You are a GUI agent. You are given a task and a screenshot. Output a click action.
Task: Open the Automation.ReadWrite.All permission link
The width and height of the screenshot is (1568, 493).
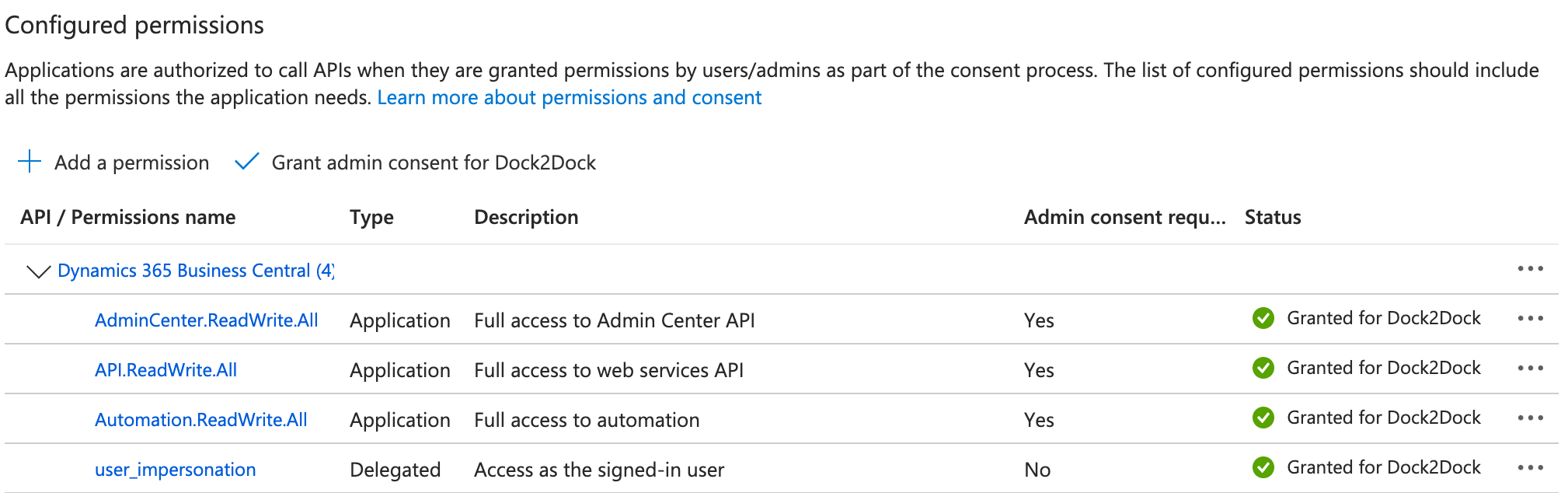coord(201,420)
